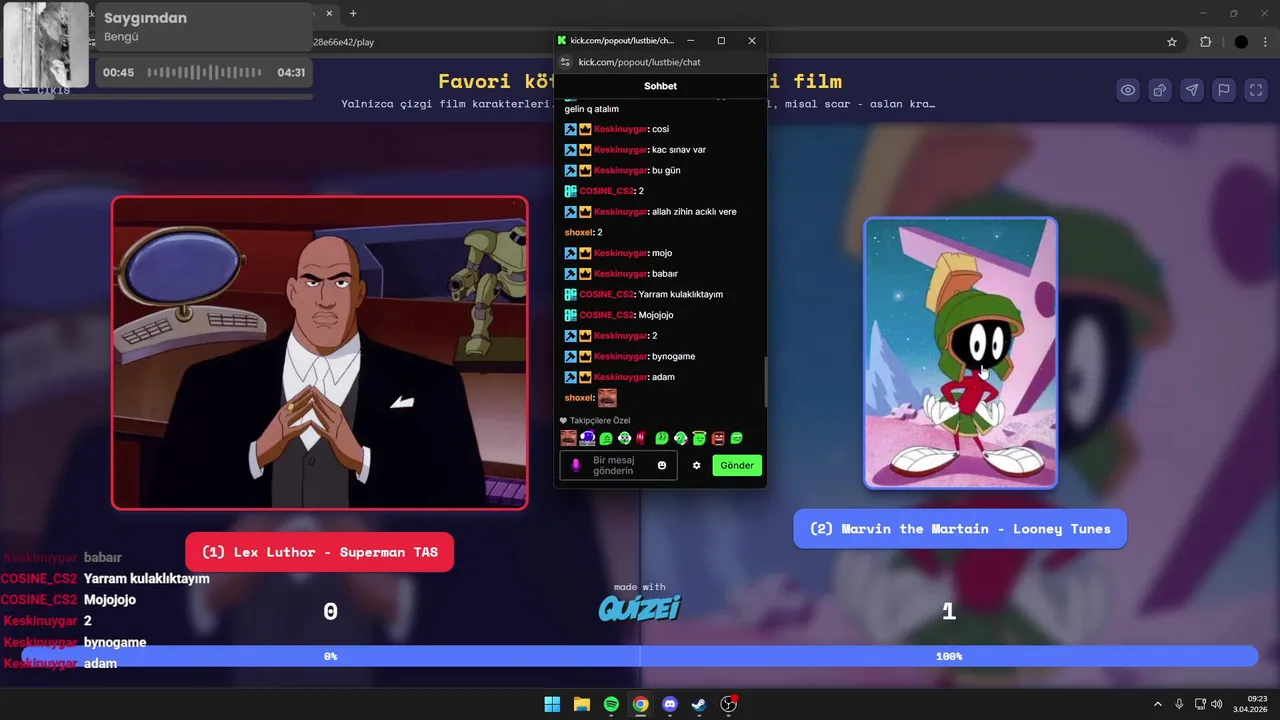Image resolution: width=1280 pixels, height=720 pixels.
Task: Seek within the music waveform progress bar
Action: pos(205,72)
